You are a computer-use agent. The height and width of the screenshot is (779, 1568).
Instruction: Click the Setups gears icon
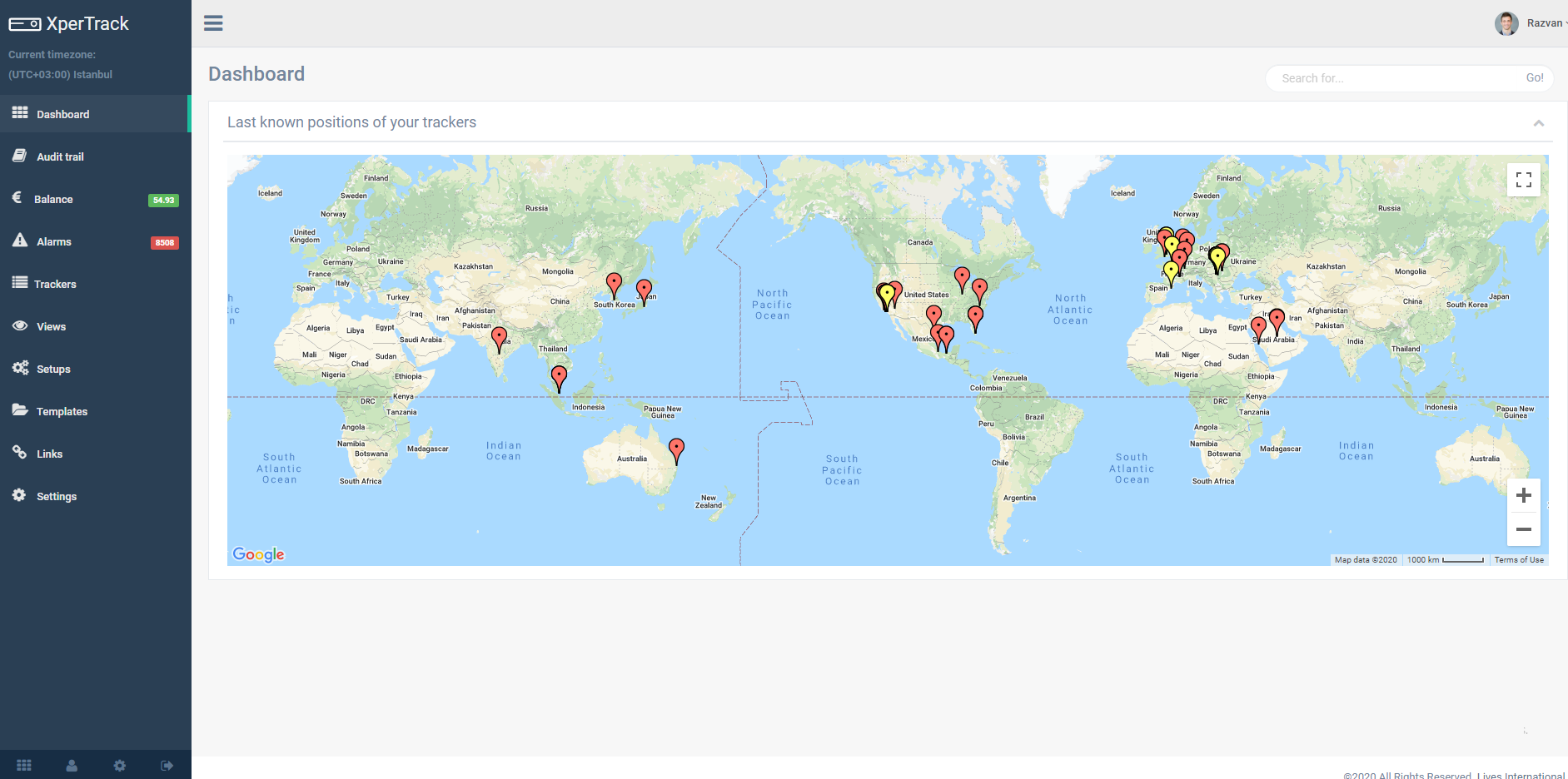[20, 368]
